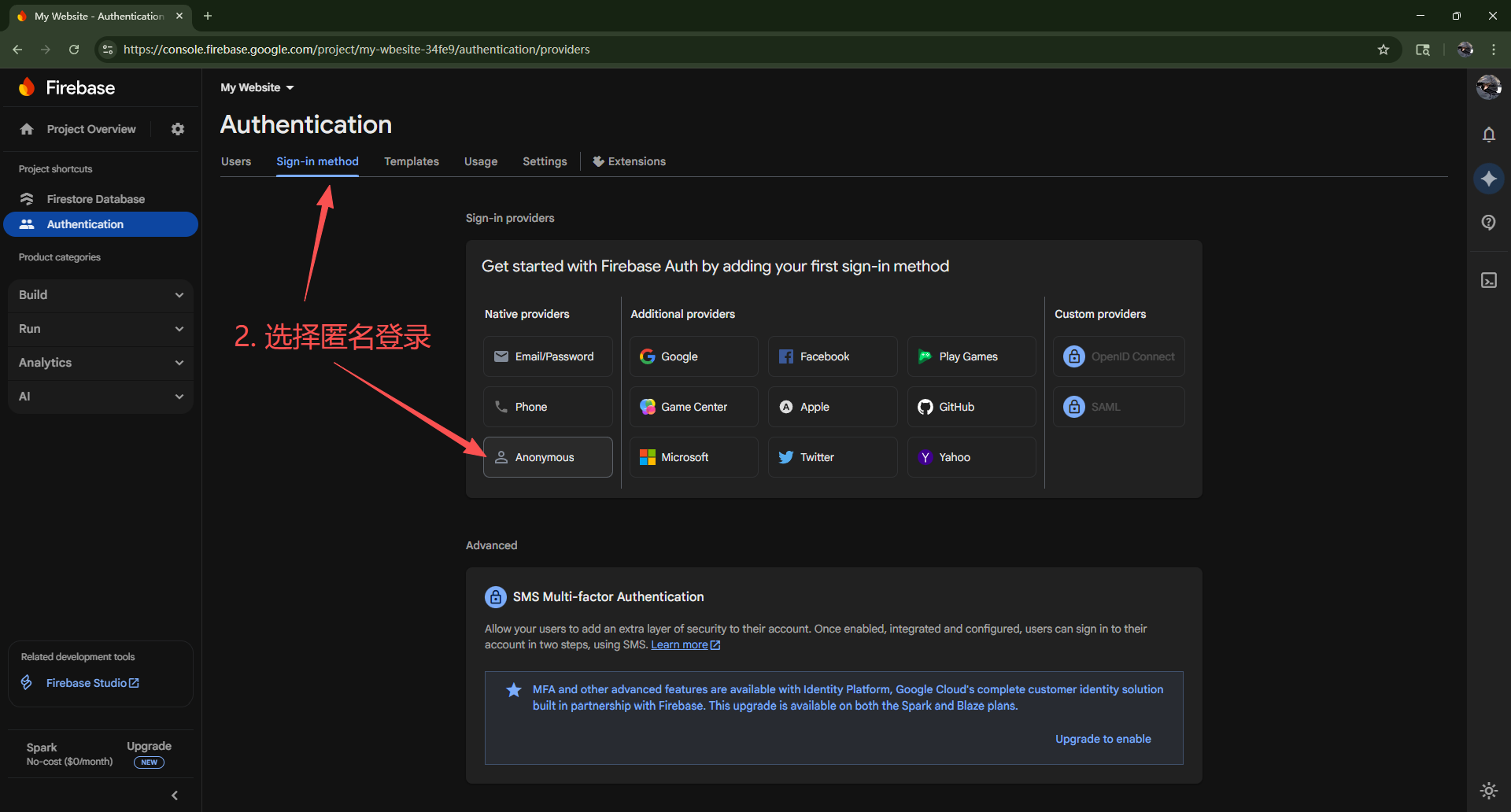Select the Anonymous sign-in provider

point(548,457)
